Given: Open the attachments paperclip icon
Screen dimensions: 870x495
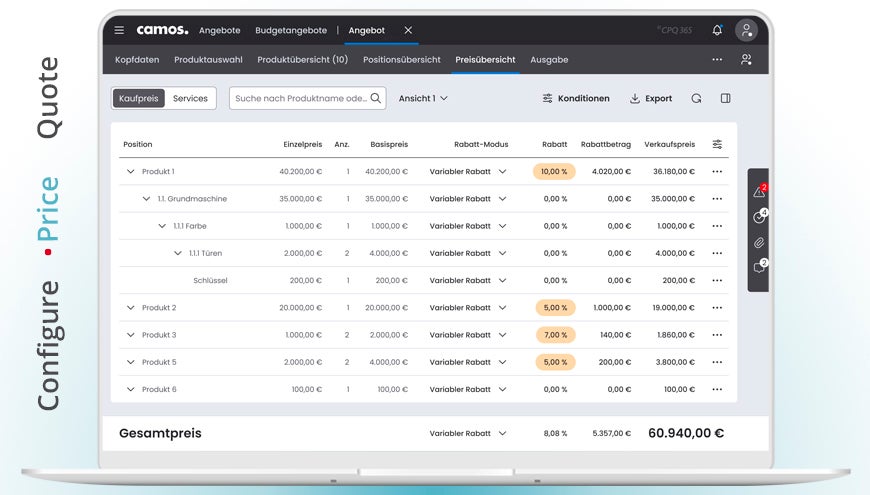Looking at the screenshot, I should (x=759, y=242).
